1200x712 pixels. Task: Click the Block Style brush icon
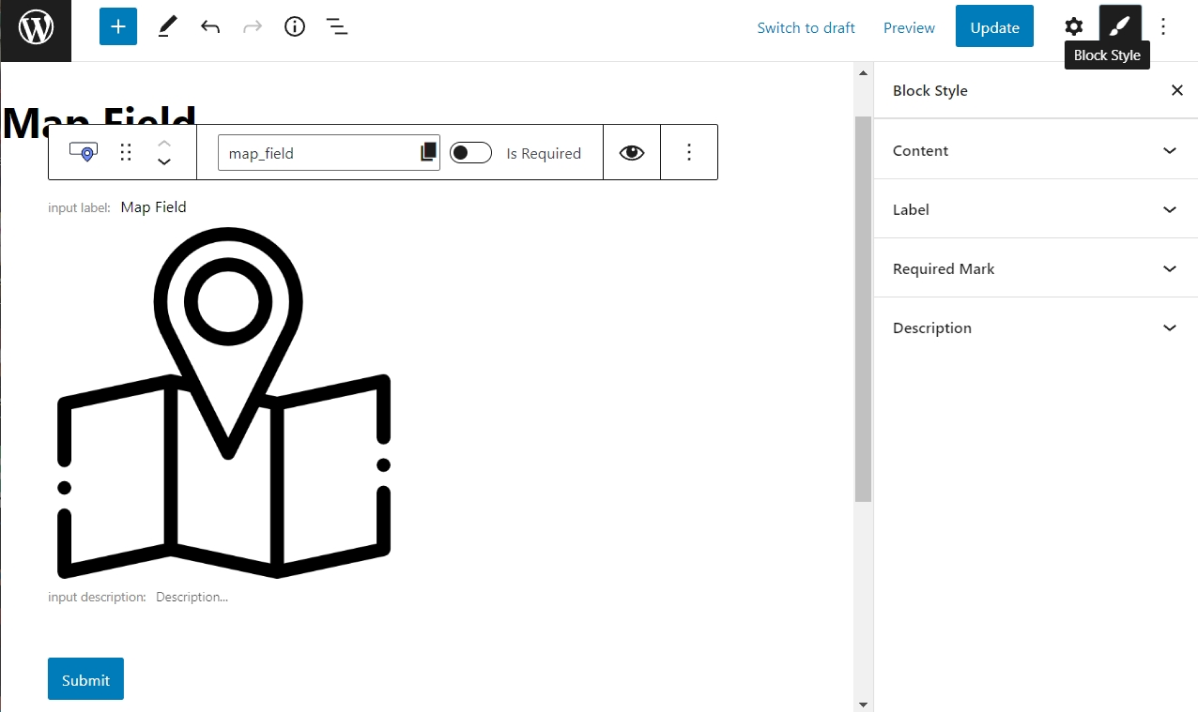coord(1119,27)
